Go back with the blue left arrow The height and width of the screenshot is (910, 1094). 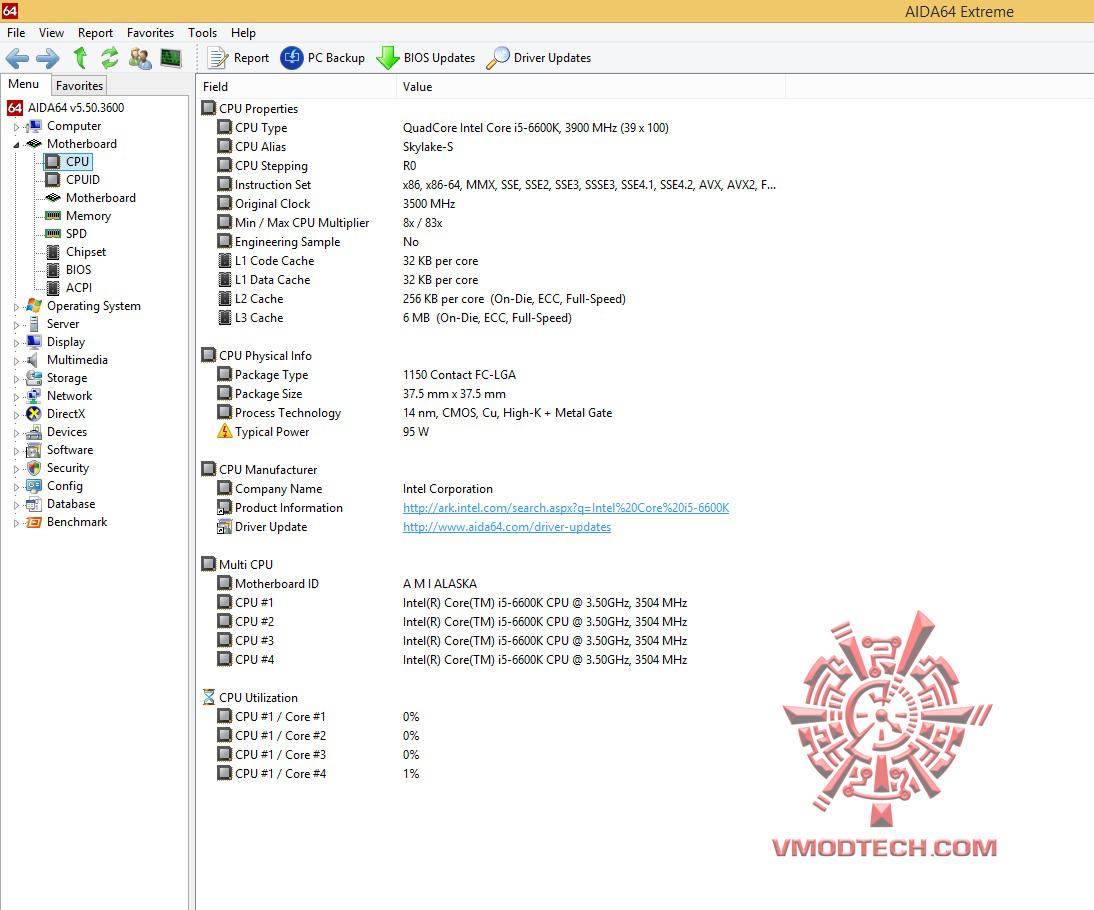(x=17, y=58)
